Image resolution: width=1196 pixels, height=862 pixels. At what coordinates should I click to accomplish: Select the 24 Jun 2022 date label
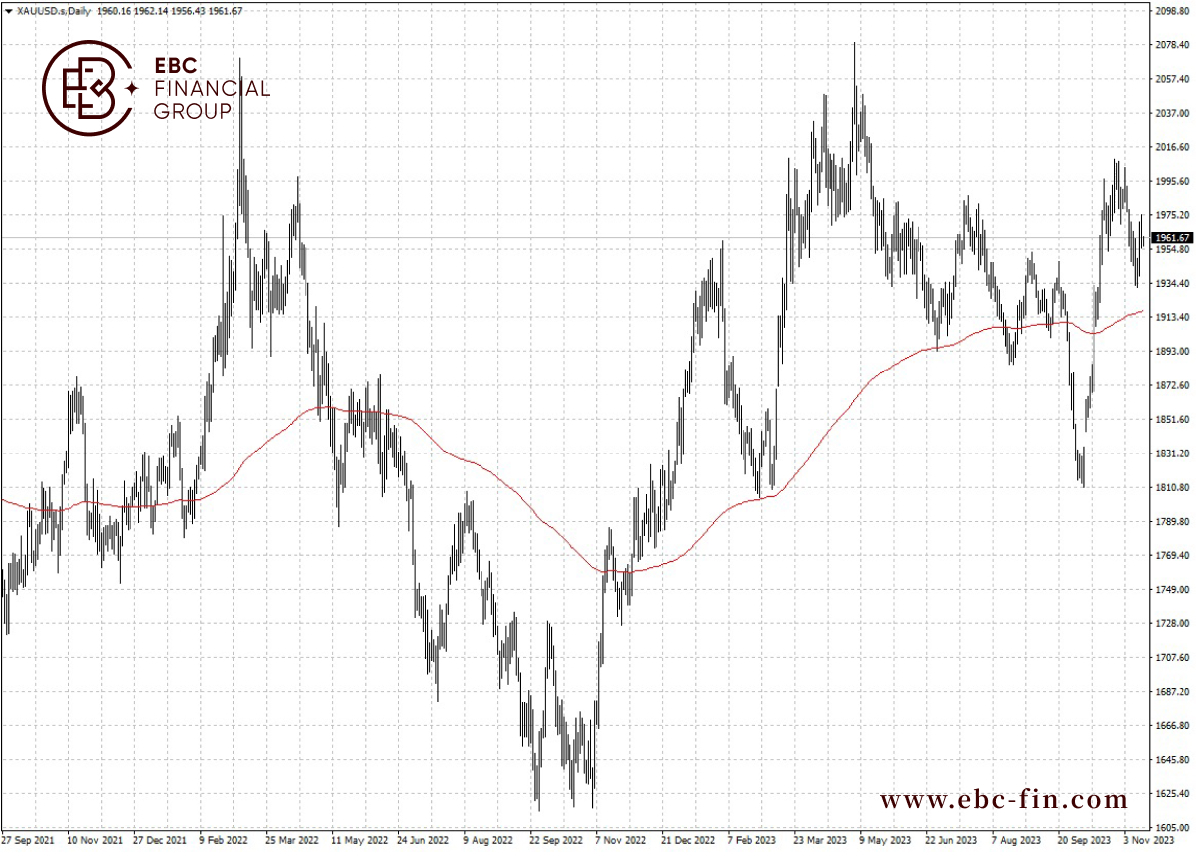point(423,841)
